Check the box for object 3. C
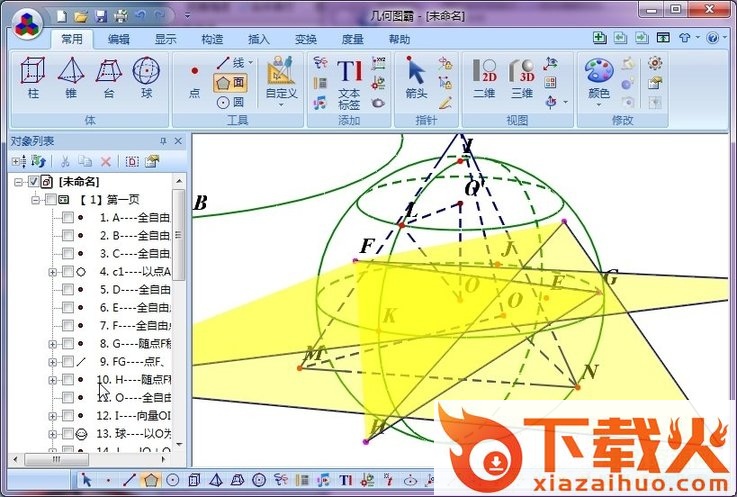Viewport: 737px width, 497px height. (68, 253)
